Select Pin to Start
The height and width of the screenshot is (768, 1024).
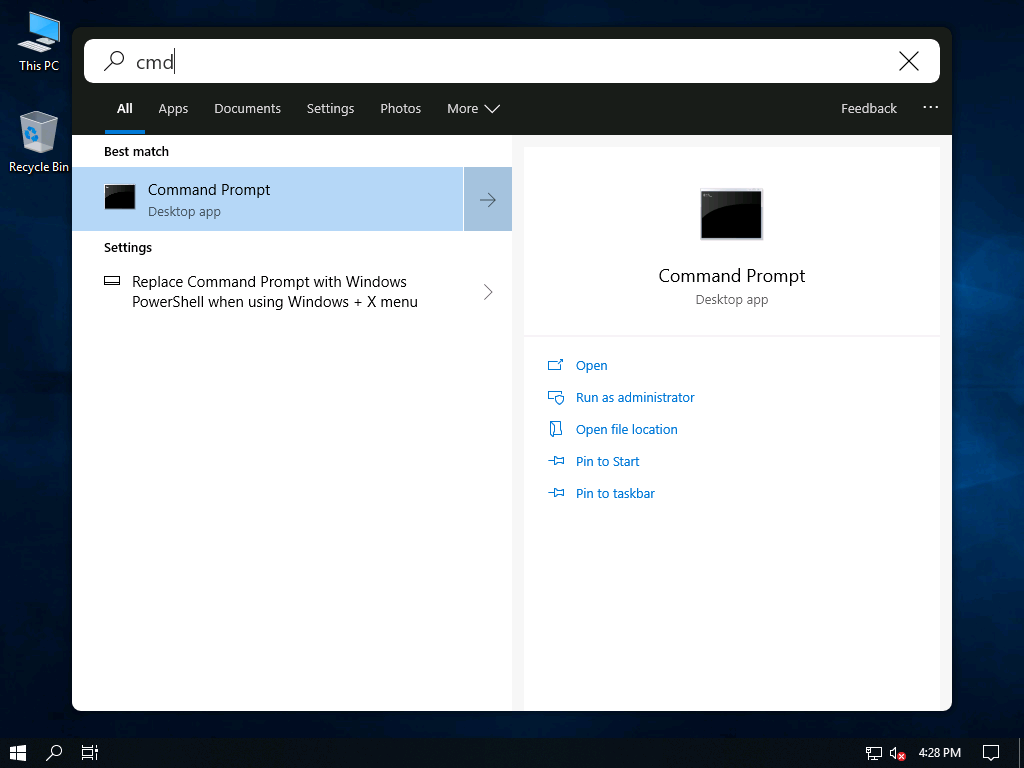pos(607,462)
